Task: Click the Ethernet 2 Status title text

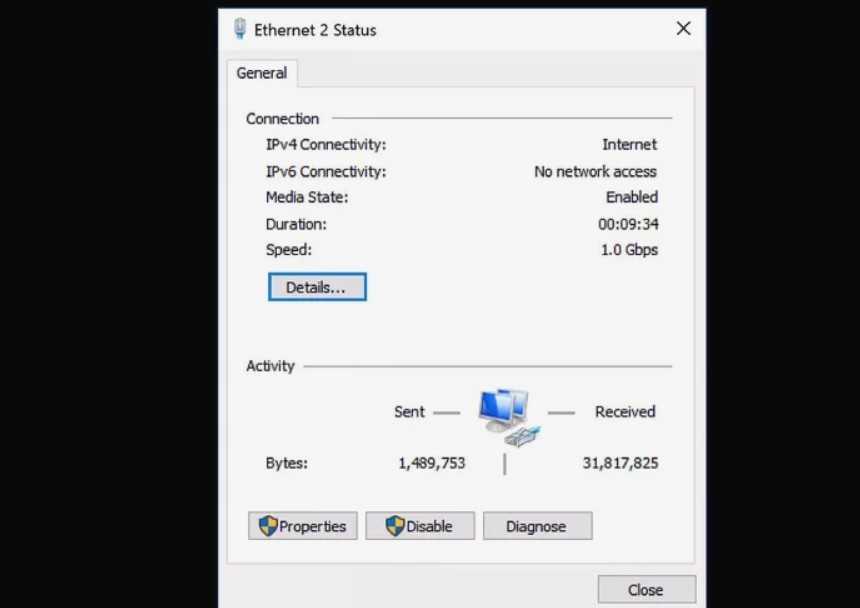Action: click(x=315, y=30)
